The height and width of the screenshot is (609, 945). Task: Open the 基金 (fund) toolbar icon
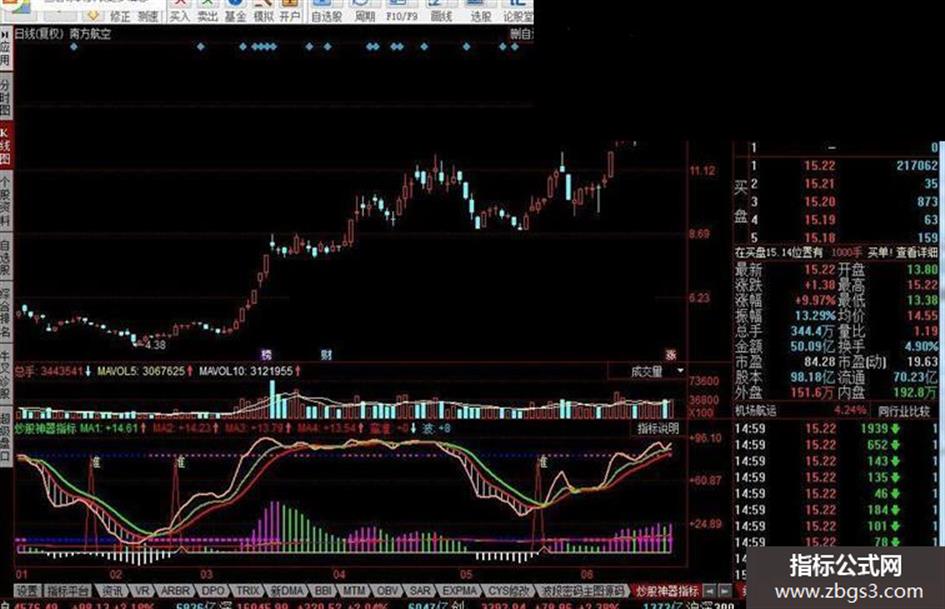[235, 11]
